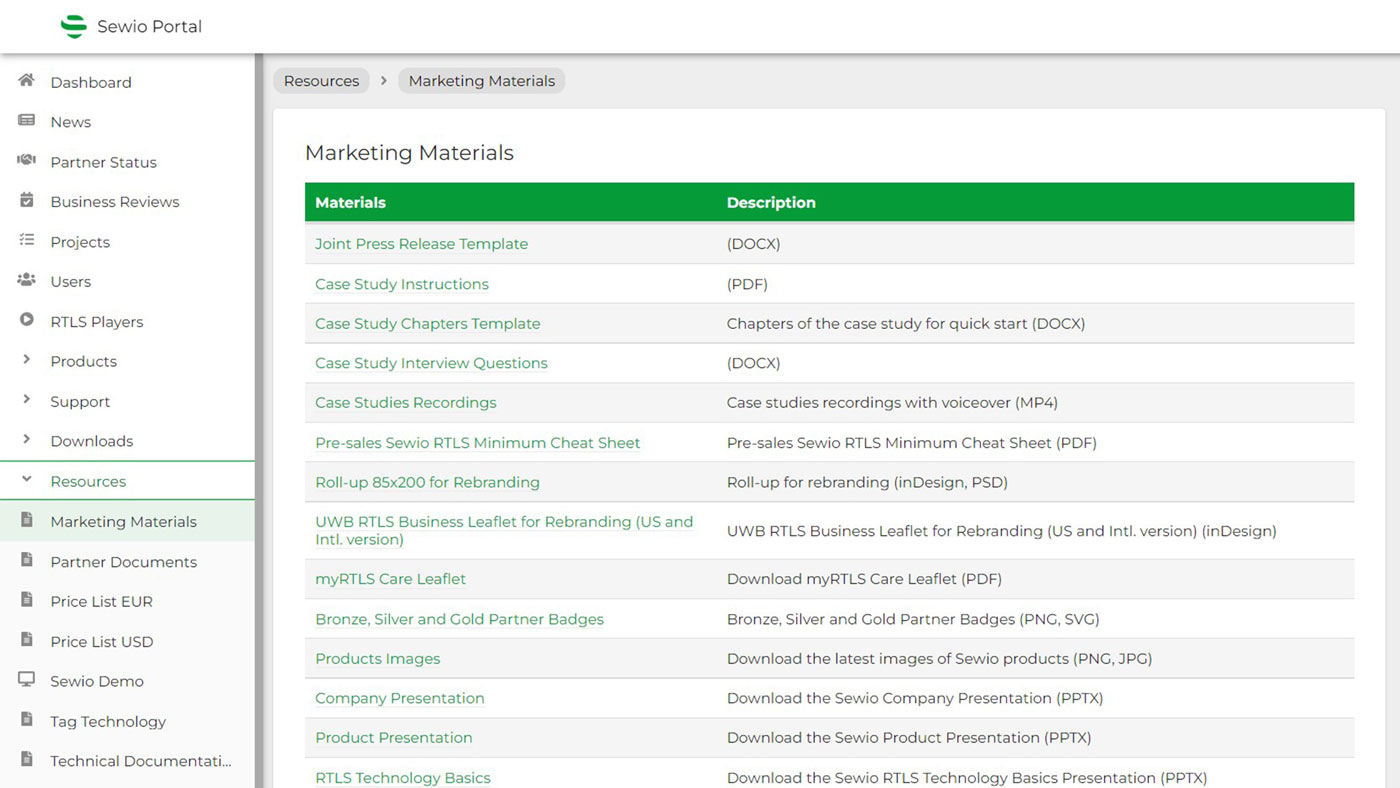Open Tag Technology in sidebar

pyautogui.click(x=108, y=722)
